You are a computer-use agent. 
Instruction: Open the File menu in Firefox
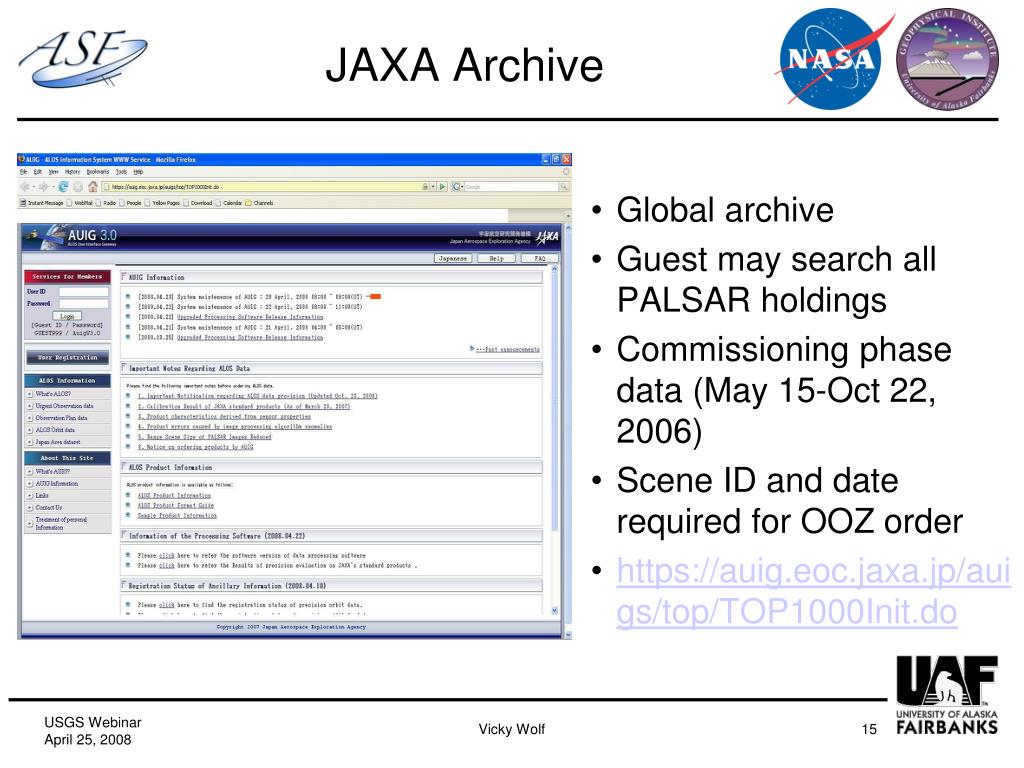(24, 172)
